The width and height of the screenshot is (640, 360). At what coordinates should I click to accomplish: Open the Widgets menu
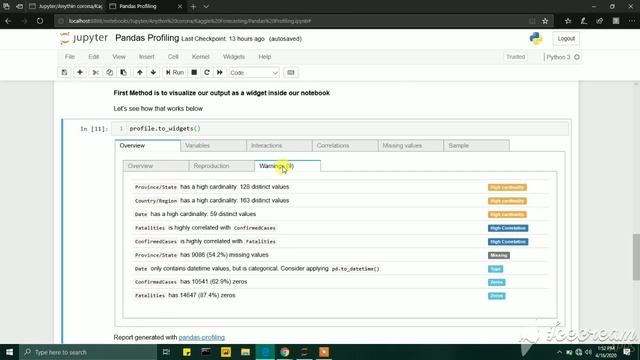234,57
